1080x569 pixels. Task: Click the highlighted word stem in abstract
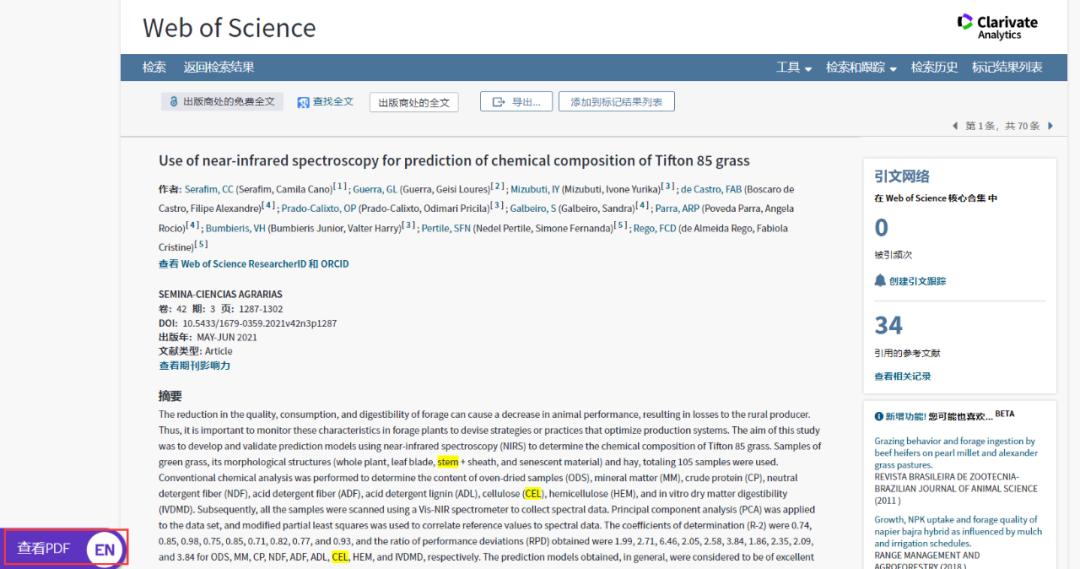click(448, 462)
